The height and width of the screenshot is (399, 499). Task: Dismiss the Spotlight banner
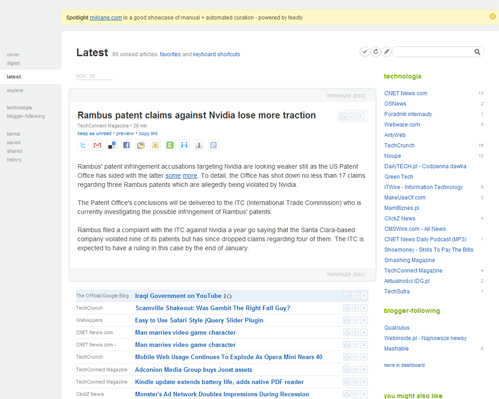[x=492, y=16]
